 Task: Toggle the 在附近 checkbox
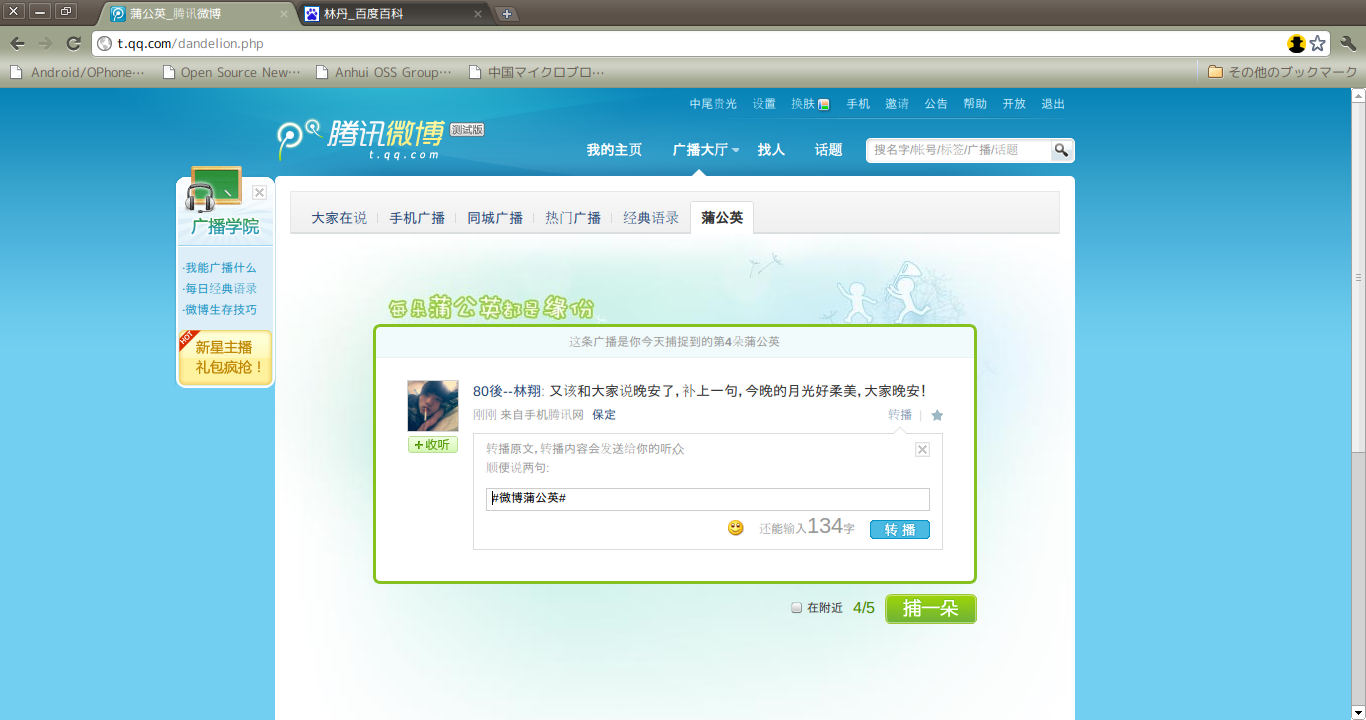797,608
